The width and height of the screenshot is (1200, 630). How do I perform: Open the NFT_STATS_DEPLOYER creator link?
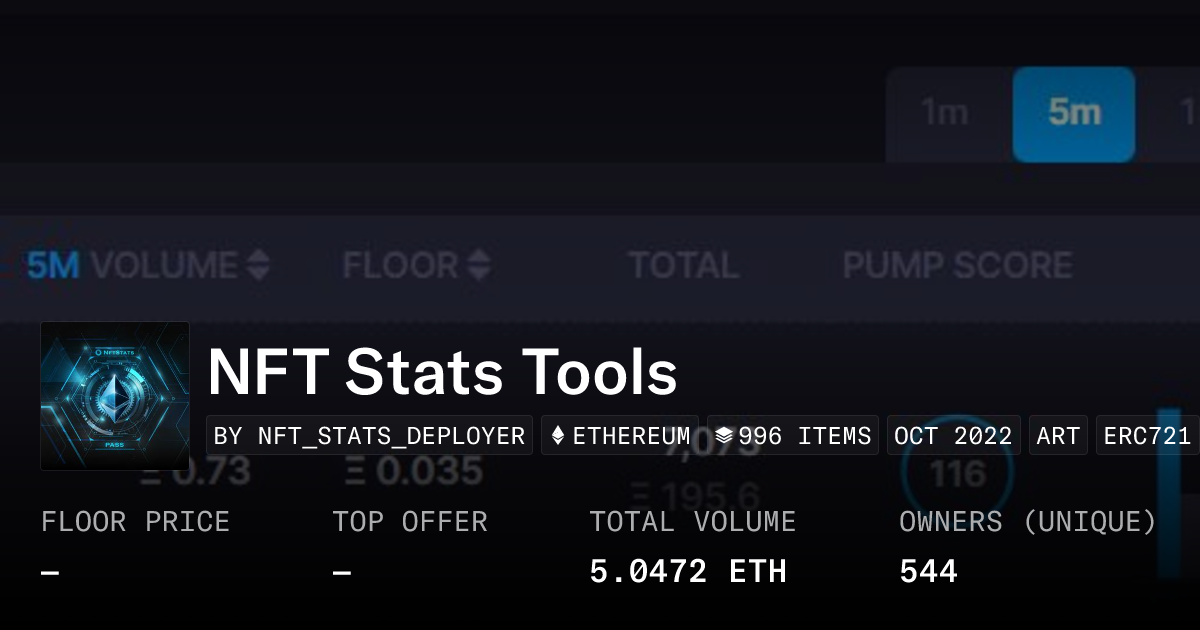(369, 436)
